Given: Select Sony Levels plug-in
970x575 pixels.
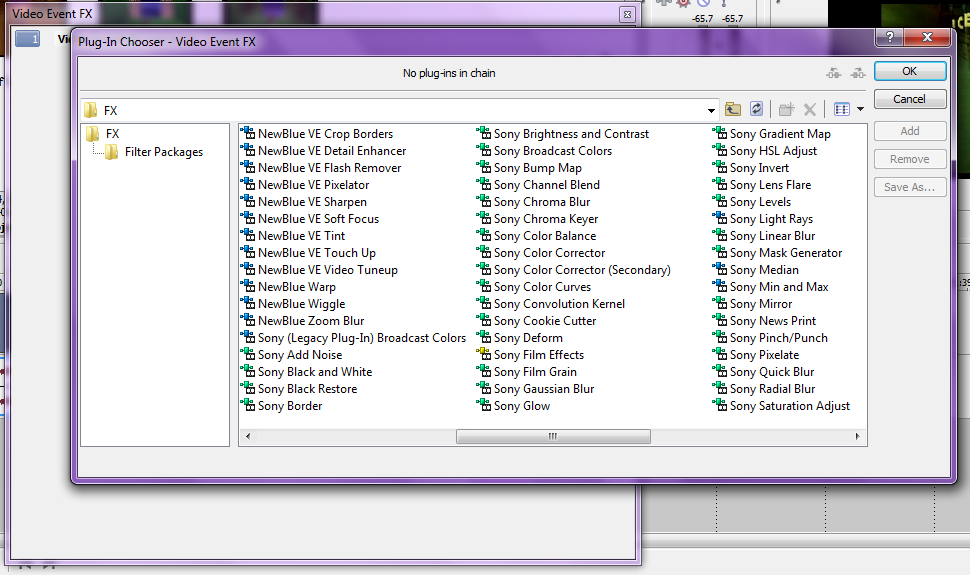Looking at the screenshot, I should (x=752, y=202).
